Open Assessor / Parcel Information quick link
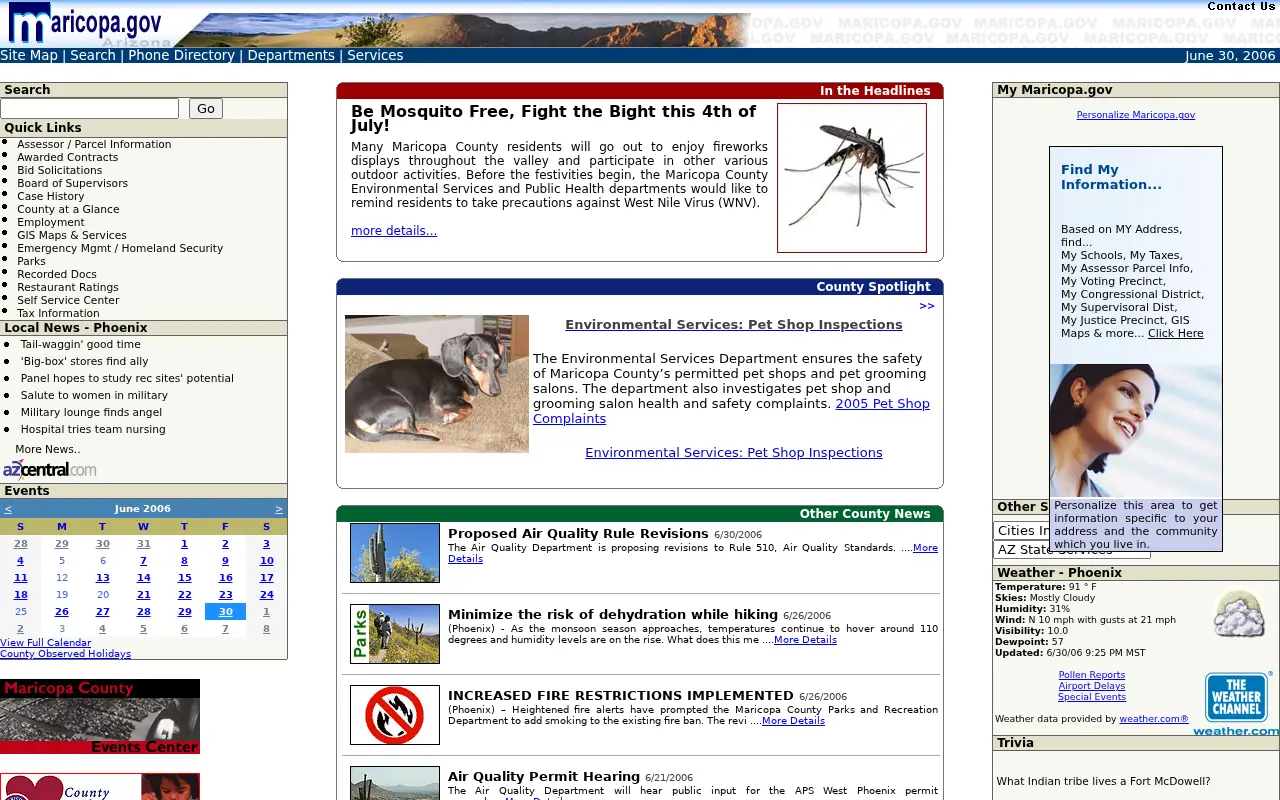Screen dimensions: 1280x800 click(x=94, y=144)
